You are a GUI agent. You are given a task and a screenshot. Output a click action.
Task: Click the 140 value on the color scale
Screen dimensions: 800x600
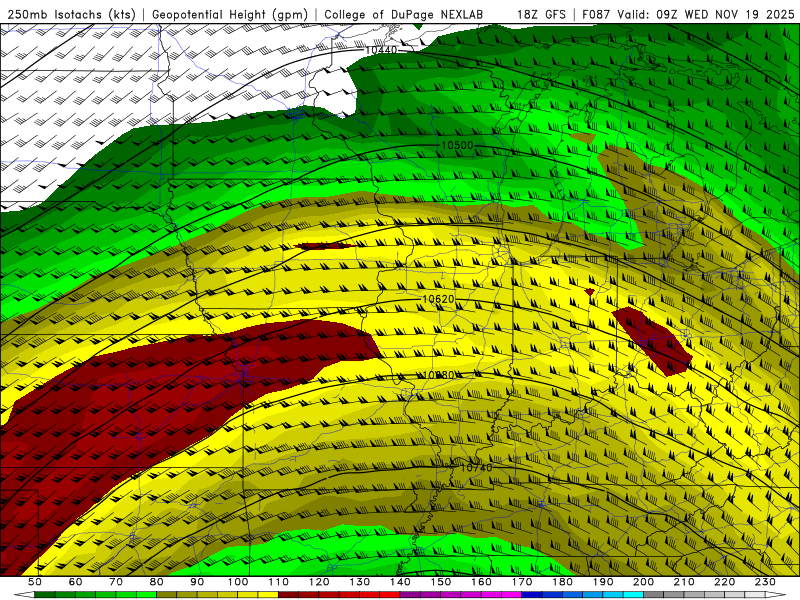[x=400, y=582]
